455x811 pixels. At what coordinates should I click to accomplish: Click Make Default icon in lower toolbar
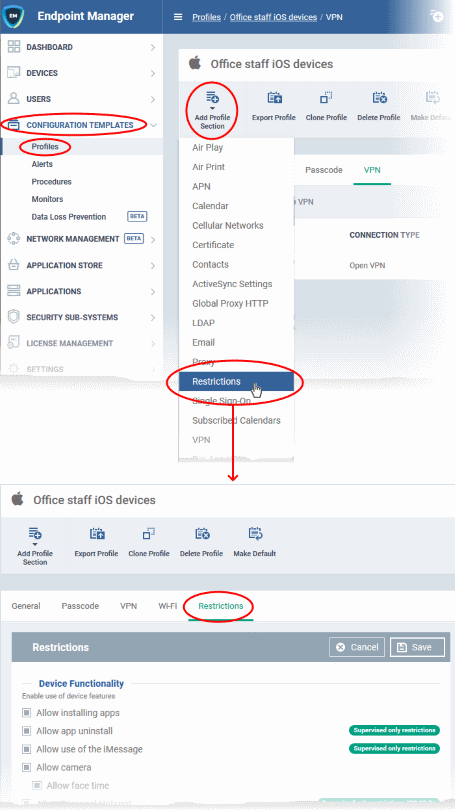[x=255, y=534]
